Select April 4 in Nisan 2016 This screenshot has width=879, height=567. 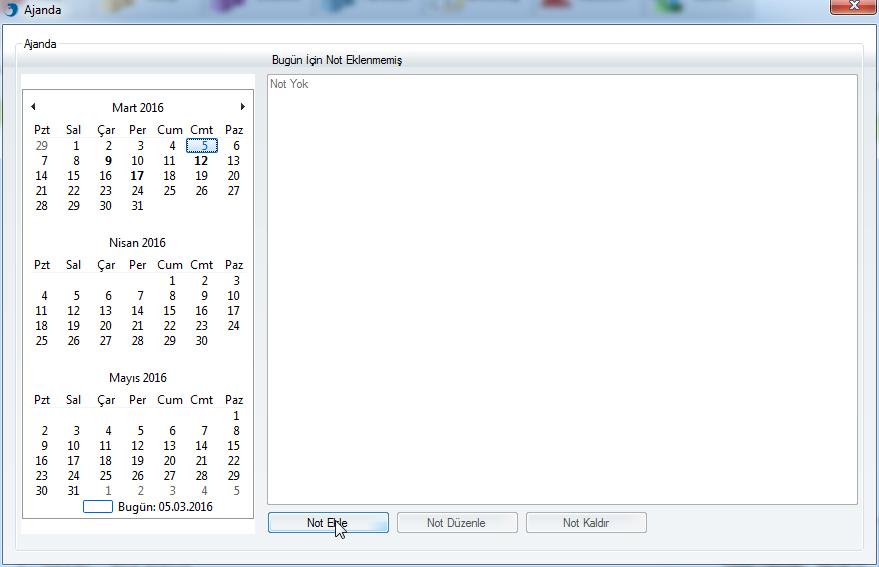click(44, 296)
